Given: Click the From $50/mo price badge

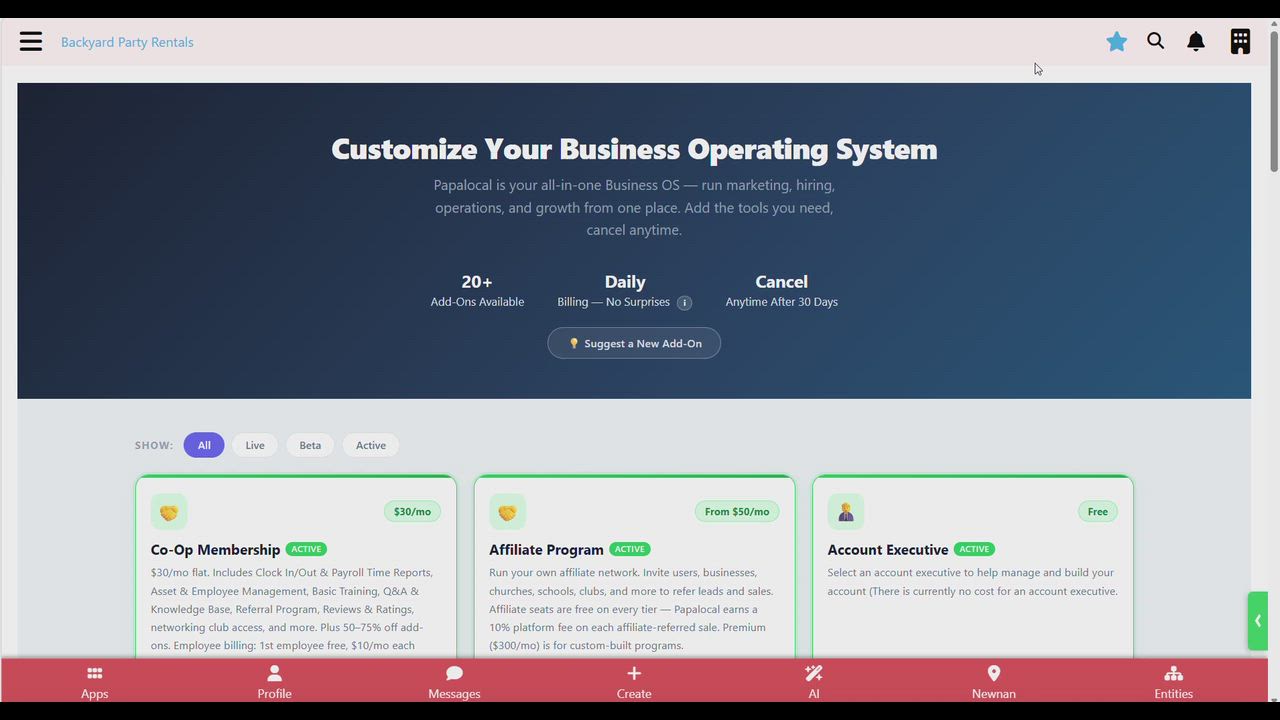Looking at the screenshot, I should (737, 512).
